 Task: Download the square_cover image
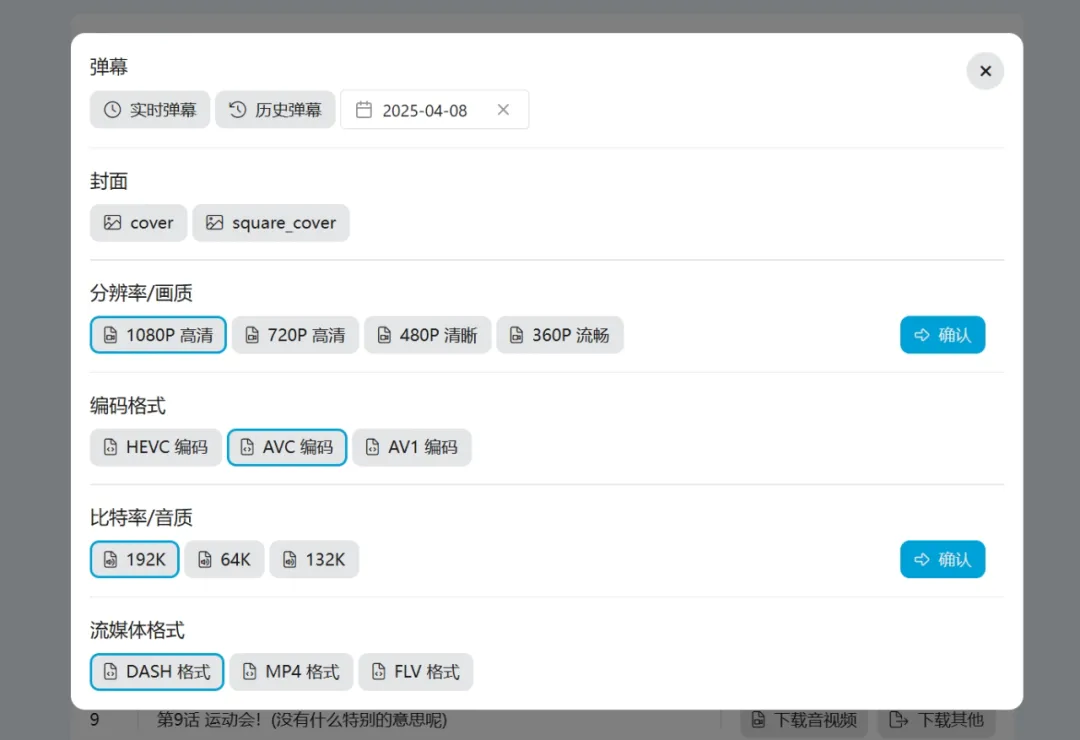271,223
